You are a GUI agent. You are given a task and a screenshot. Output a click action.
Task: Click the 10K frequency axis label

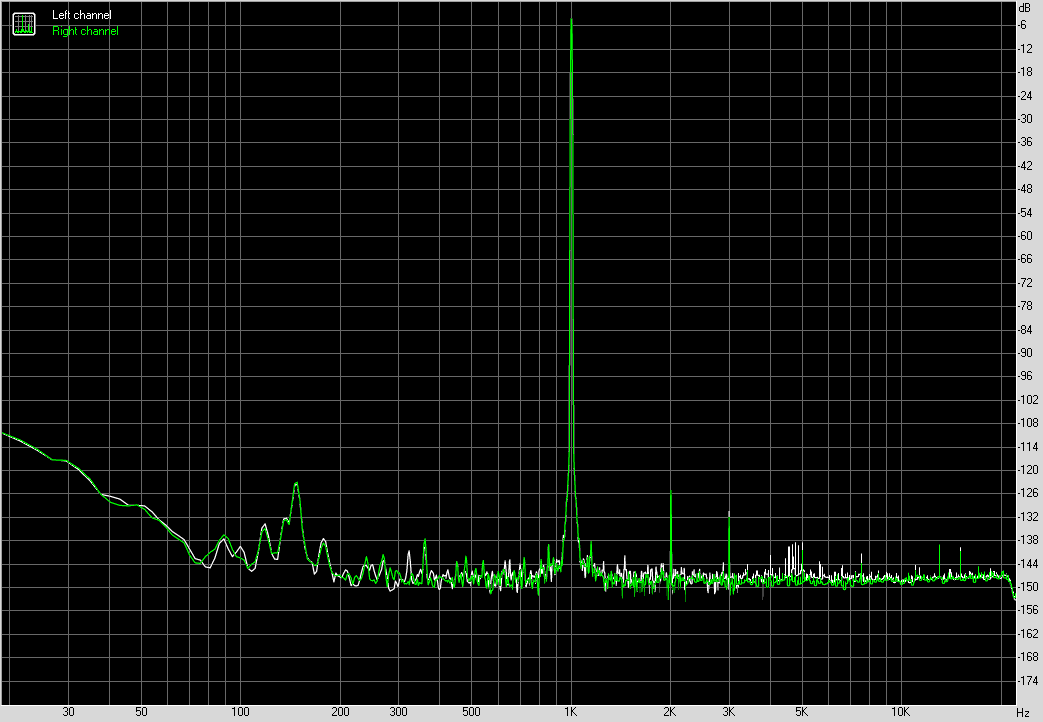click(x=900, y=712)
